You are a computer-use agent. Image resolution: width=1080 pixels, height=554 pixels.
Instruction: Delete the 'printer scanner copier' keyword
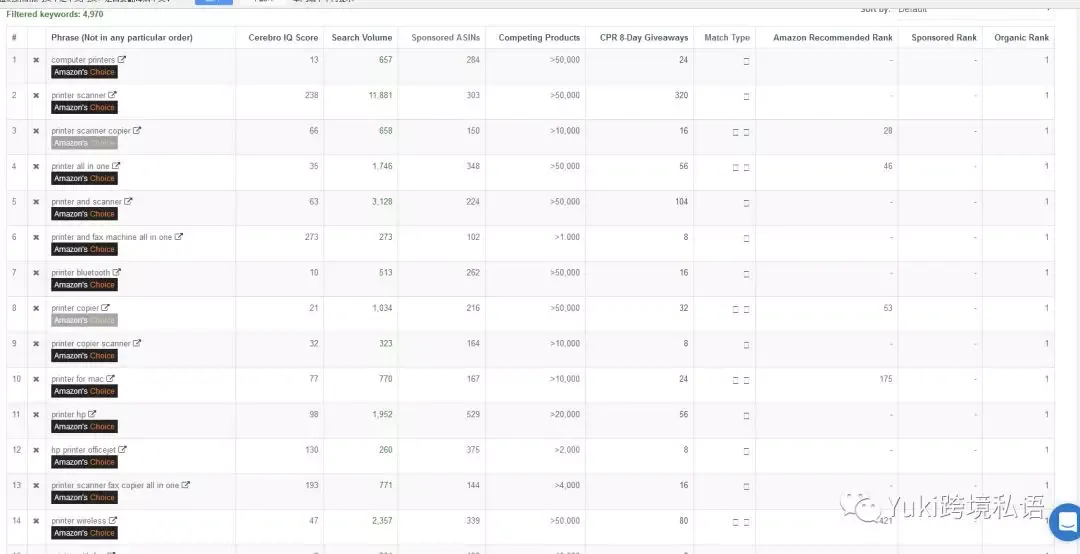click(x=36, y=131)
